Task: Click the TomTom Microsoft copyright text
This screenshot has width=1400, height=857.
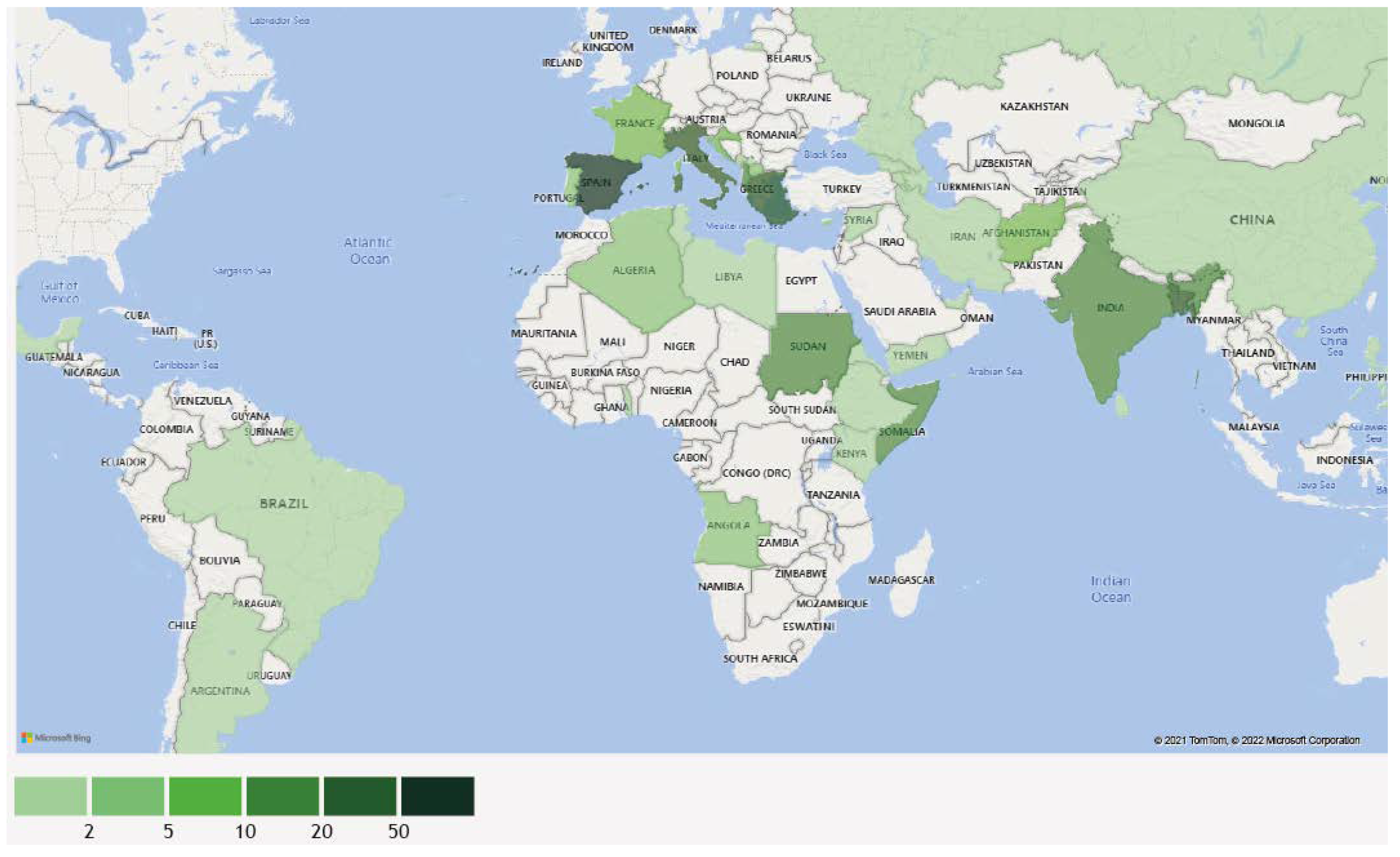Action: click(x=1256, y=740)
